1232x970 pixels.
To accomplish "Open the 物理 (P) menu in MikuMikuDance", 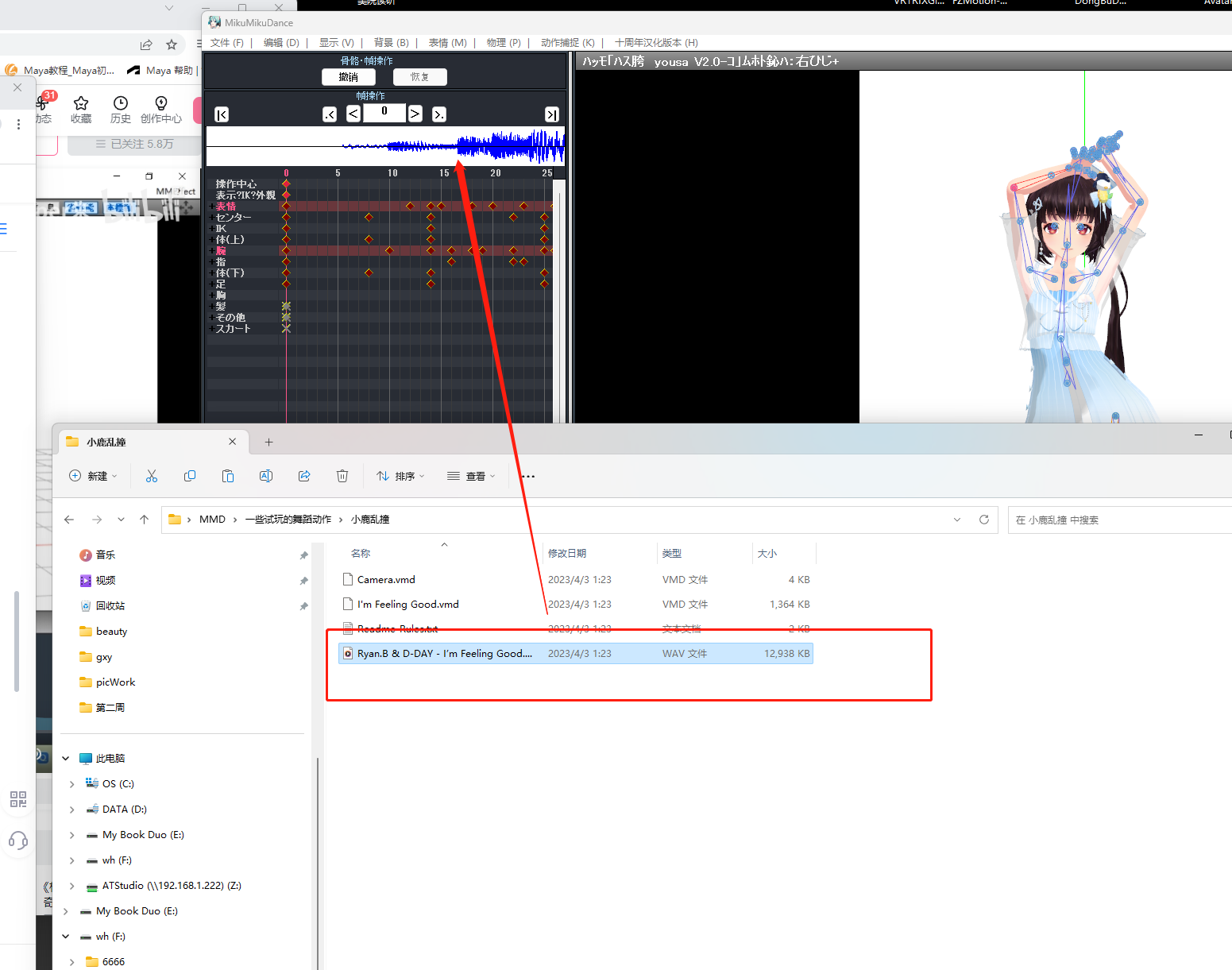I will pos(502,42).
